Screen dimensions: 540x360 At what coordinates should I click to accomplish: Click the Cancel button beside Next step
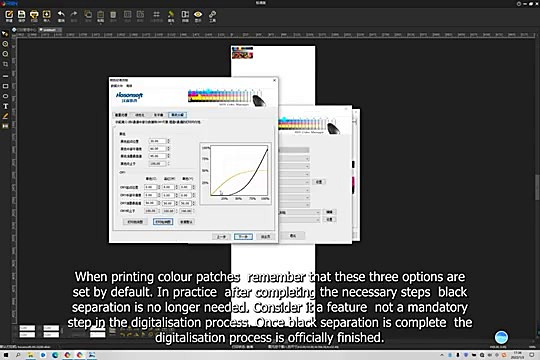pos(265,237)
